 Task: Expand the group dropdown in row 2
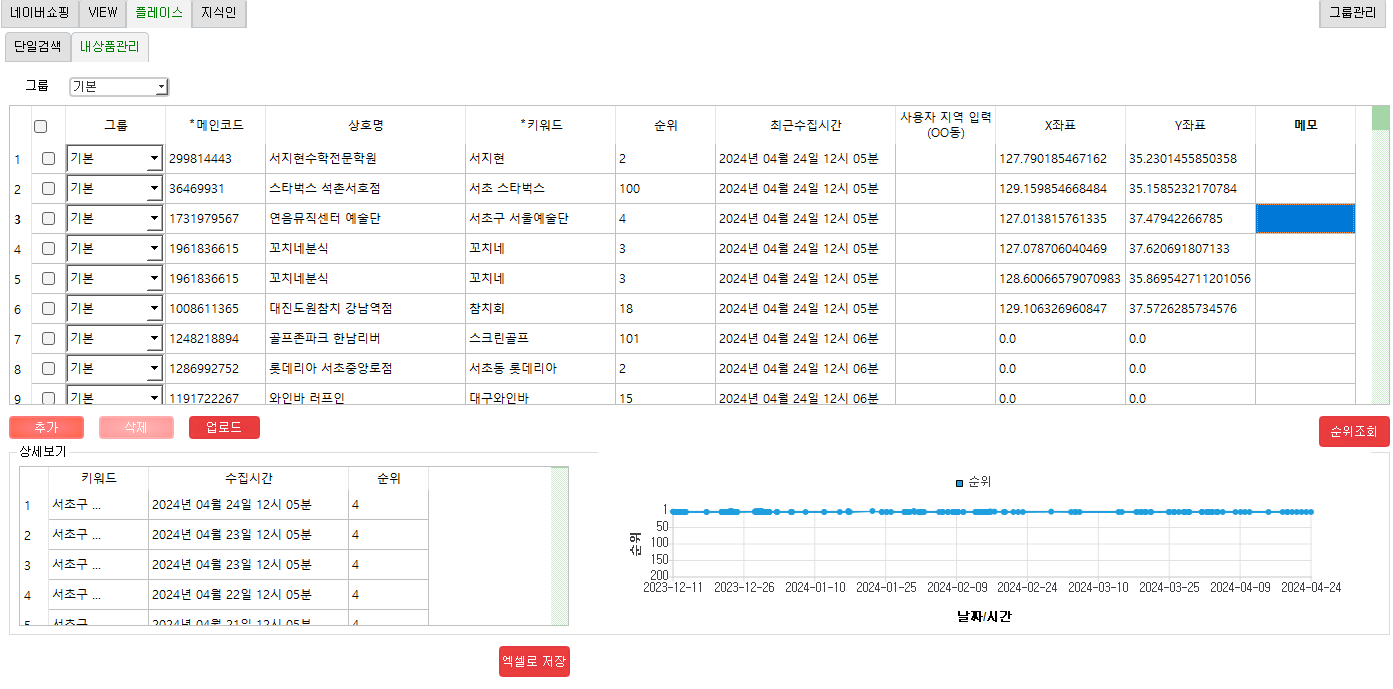tap(153, 188)
